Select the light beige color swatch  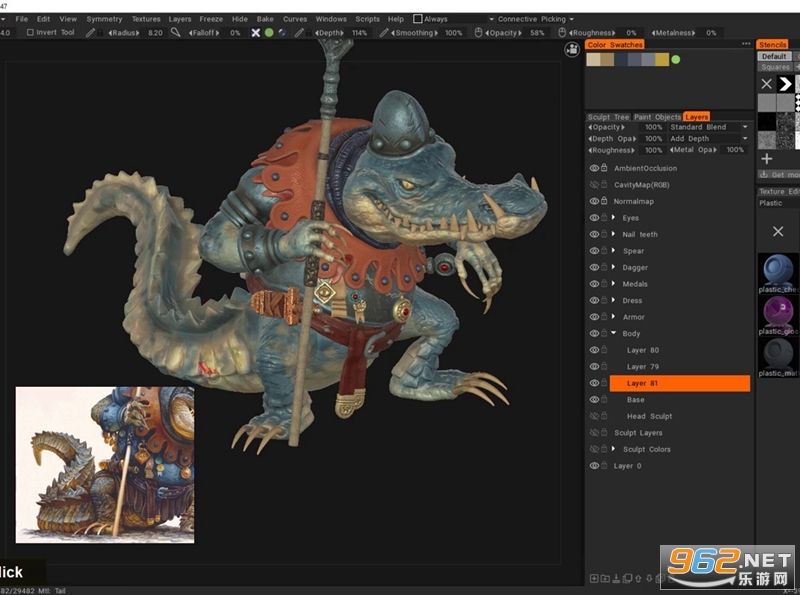593,60
